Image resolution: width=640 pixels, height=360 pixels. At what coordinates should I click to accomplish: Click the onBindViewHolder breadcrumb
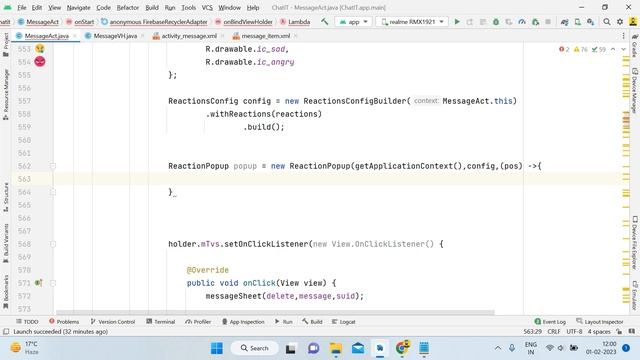(248, 22)
